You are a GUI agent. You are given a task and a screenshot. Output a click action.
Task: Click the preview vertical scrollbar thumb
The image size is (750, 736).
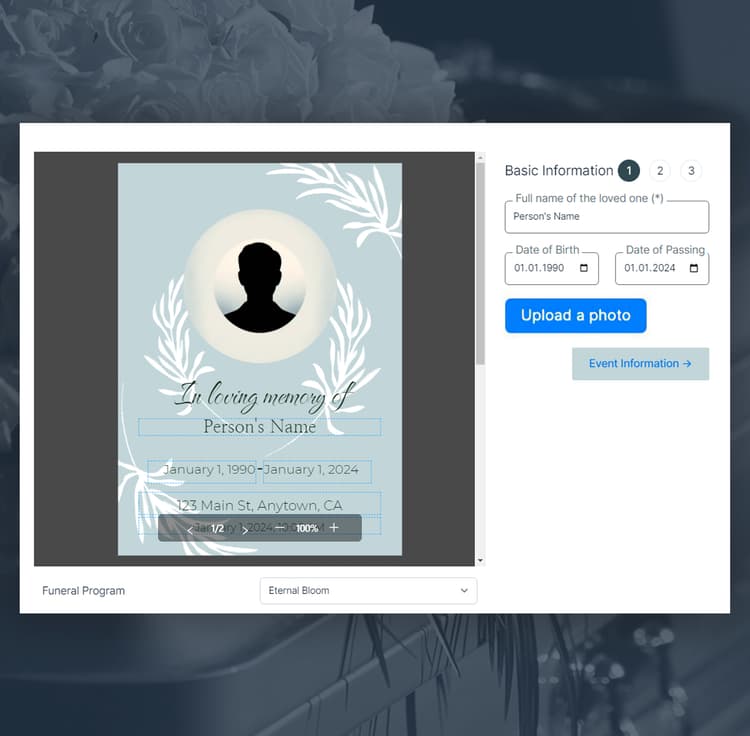(480, 263)
